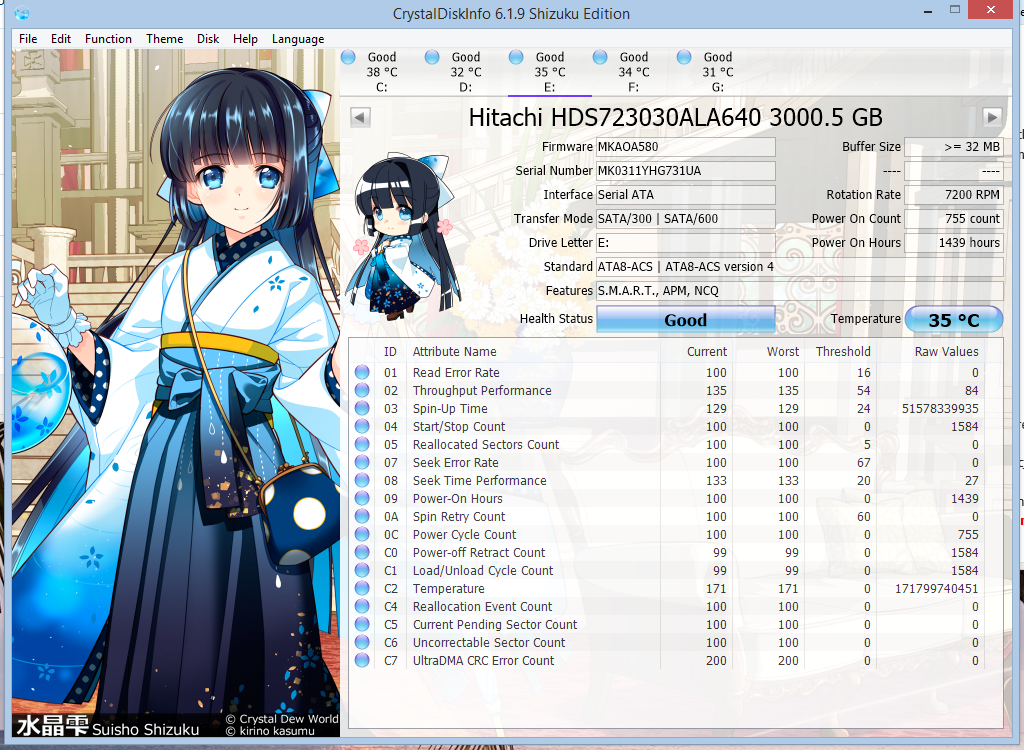Select disk F: status orb
This screenshot has width=1024, height=750.
tap(600, 57)
